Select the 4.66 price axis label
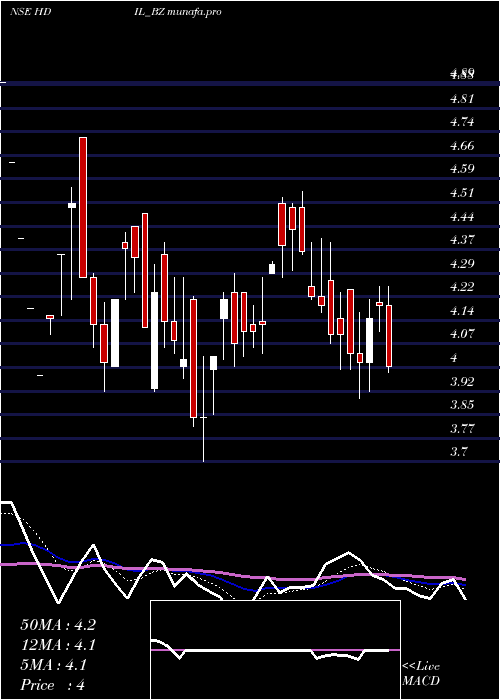Image resolution: width=500 pixels, height=700 pixels. click(x=462, y=146)
